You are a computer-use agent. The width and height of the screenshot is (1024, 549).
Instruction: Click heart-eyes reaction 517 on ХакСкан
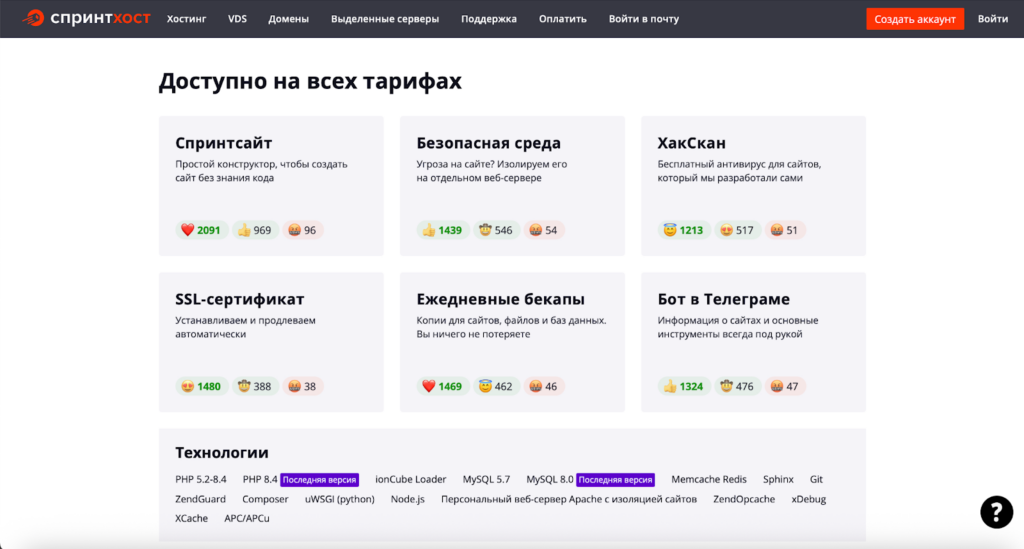tap(737, 230)
